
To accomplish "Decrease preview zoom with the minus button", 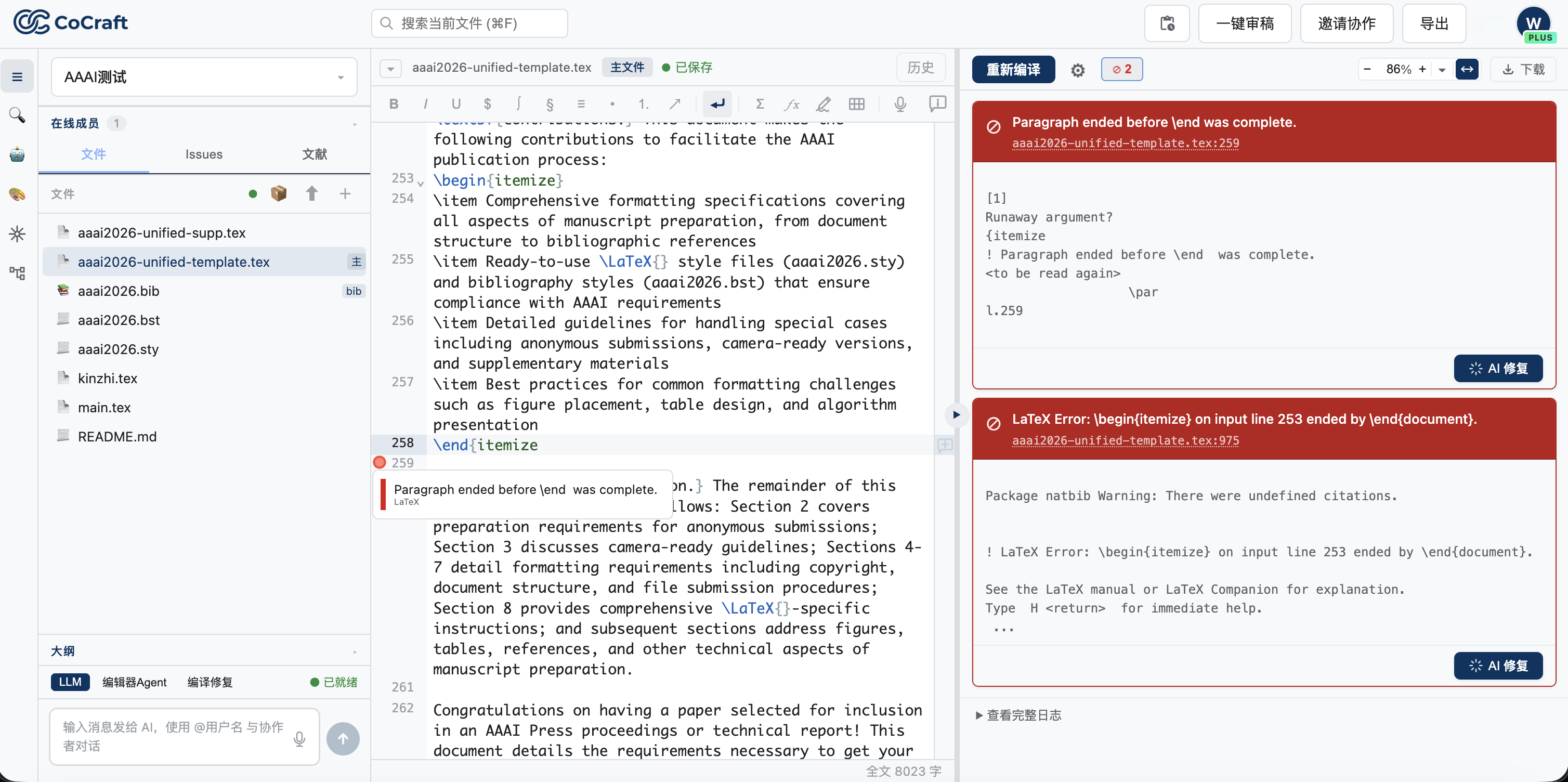I will (x=1367, y=69).
